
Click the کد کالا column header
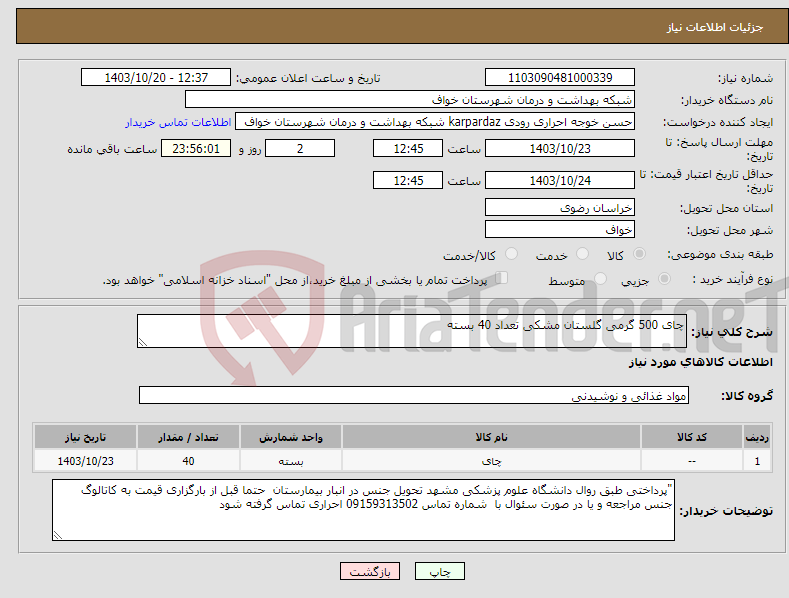pos(692,437)
